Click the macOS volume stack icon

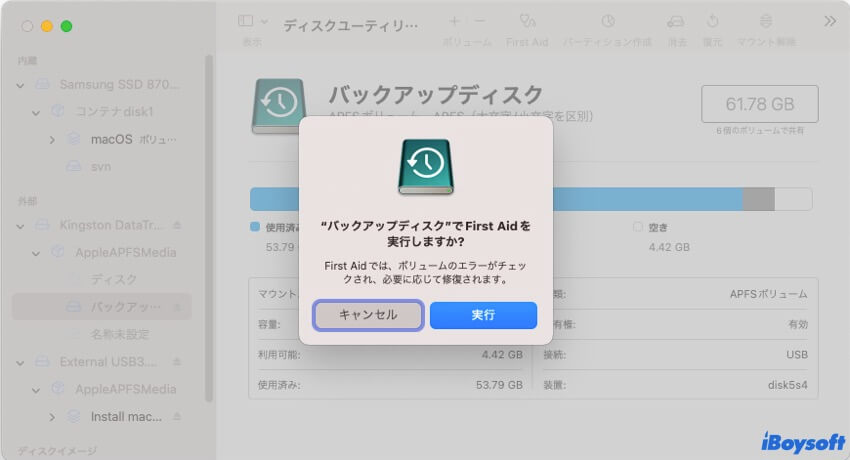[74, 139]
